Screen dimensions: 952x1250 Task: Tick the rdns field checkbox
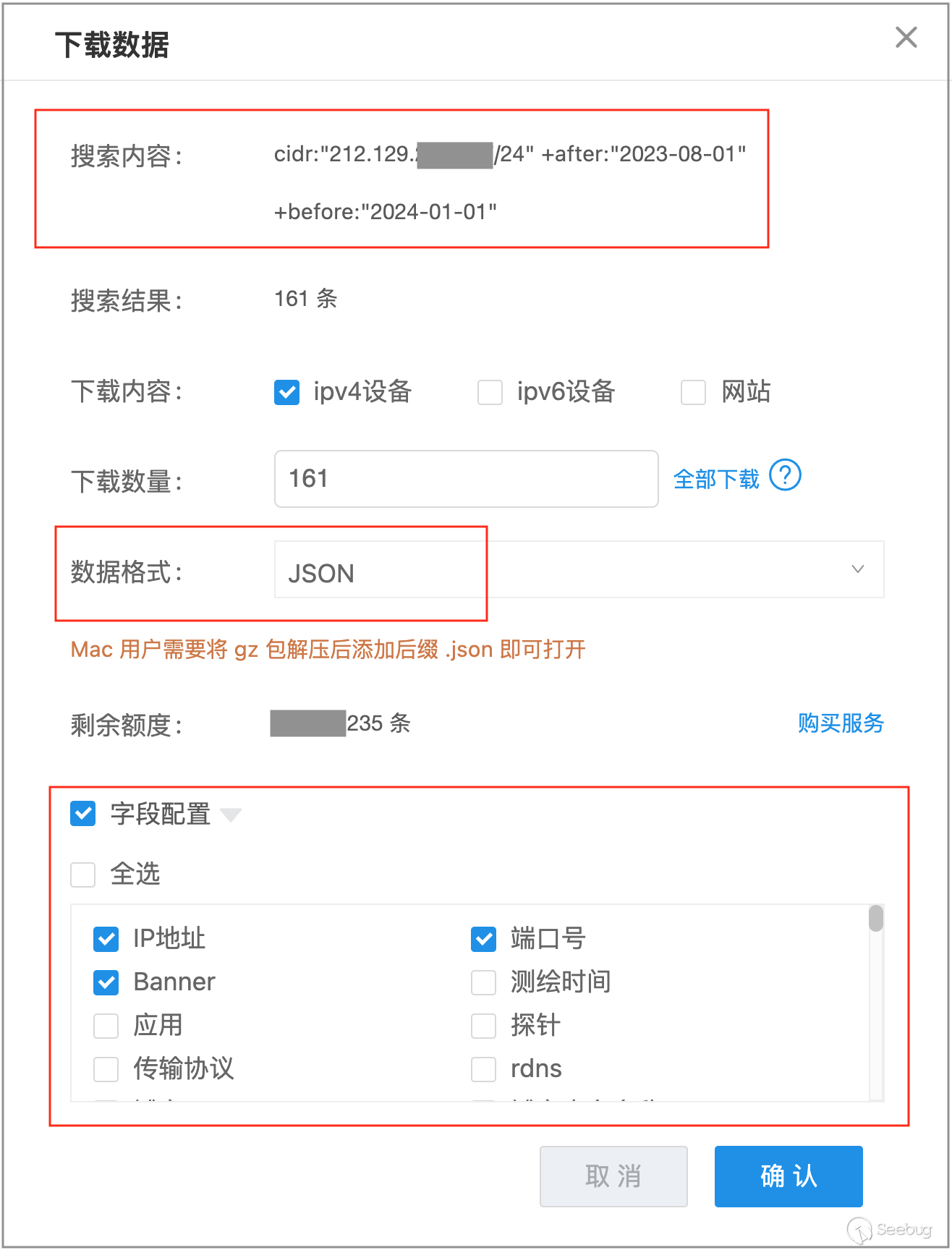[x=483, y=1069]
